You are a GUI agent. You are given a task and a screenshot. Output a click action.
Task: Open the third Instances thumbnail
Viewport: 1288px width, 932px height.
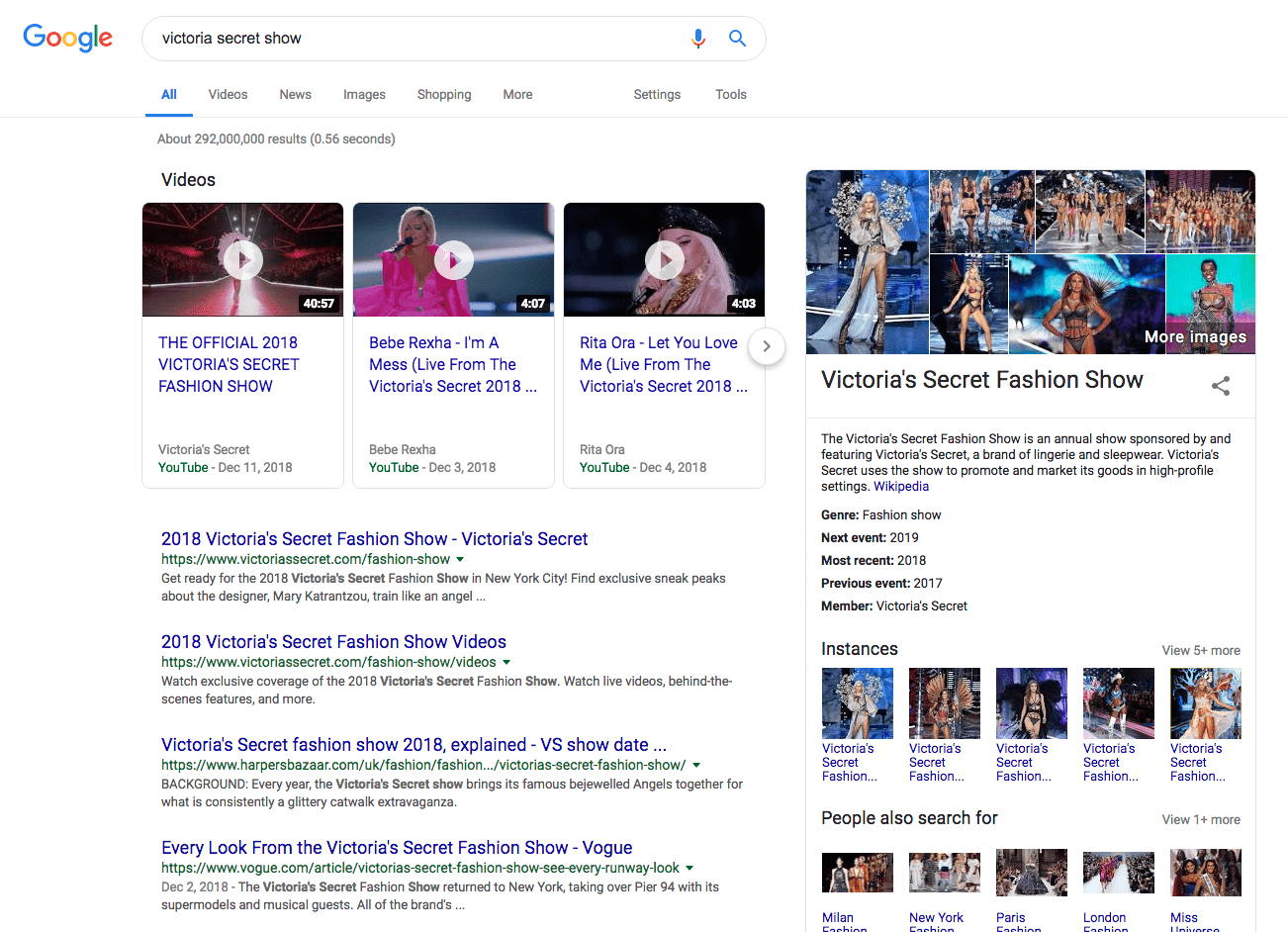[1032, 703]
